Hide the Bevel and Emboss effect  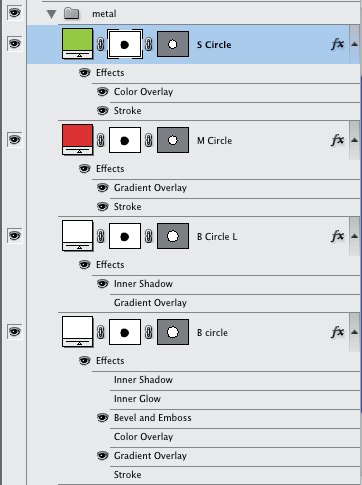(x=103, y=418)
